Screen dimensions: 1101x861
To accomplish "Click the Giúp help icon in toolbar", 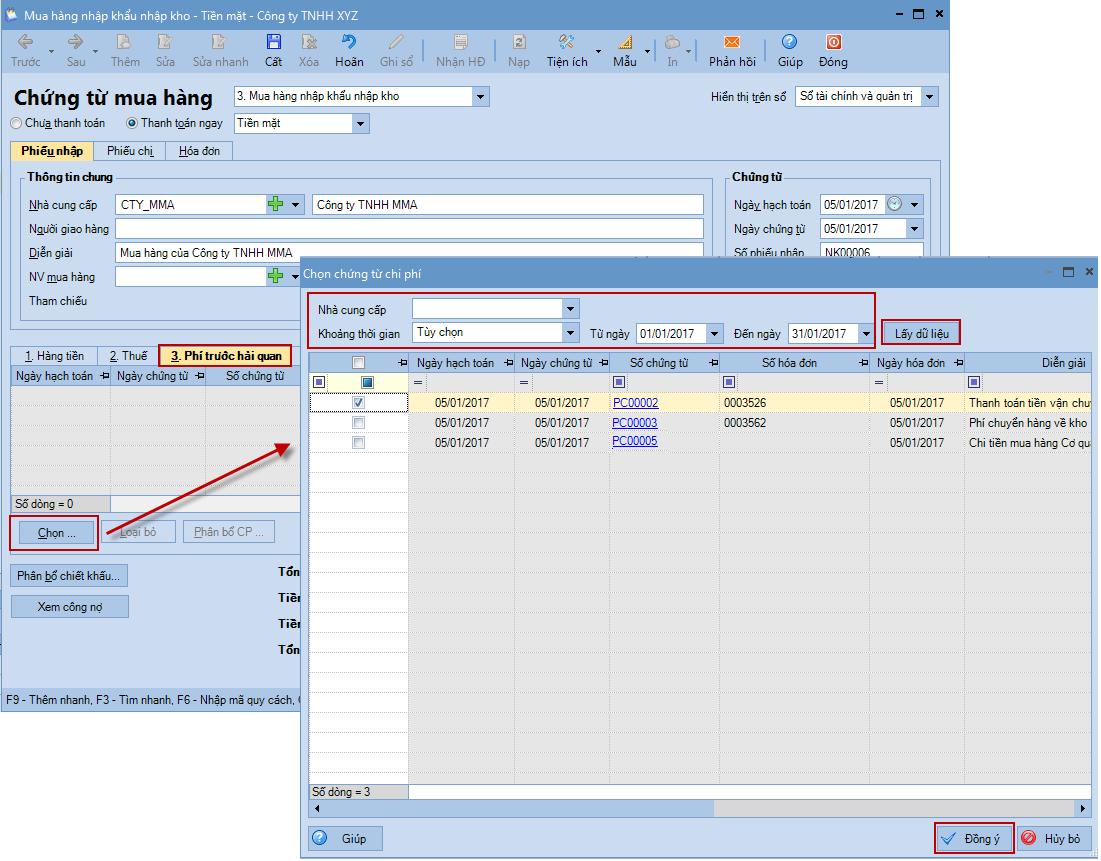I will [790, 42].
